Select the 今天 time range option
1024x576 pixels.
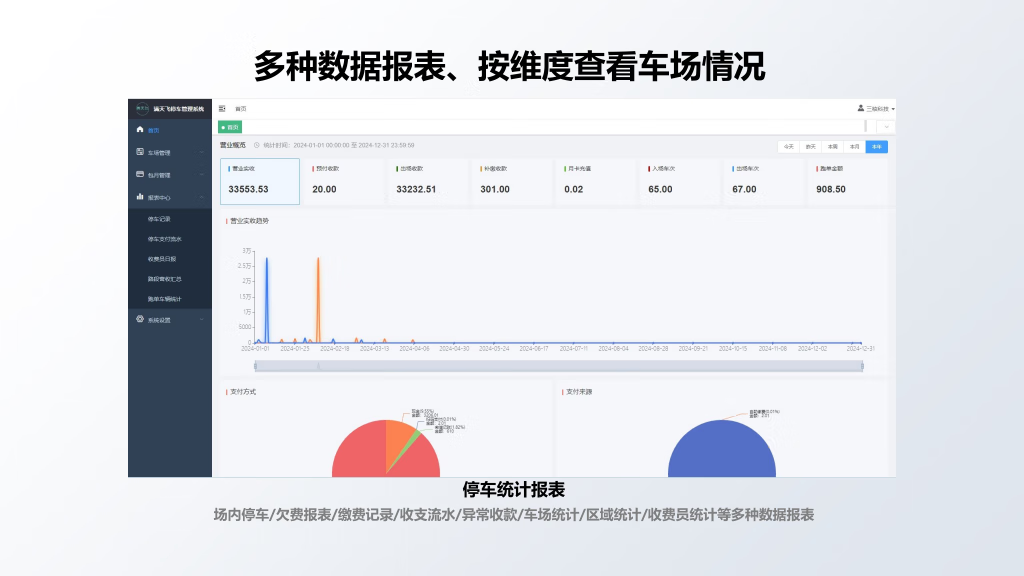[x=789, y=146]
